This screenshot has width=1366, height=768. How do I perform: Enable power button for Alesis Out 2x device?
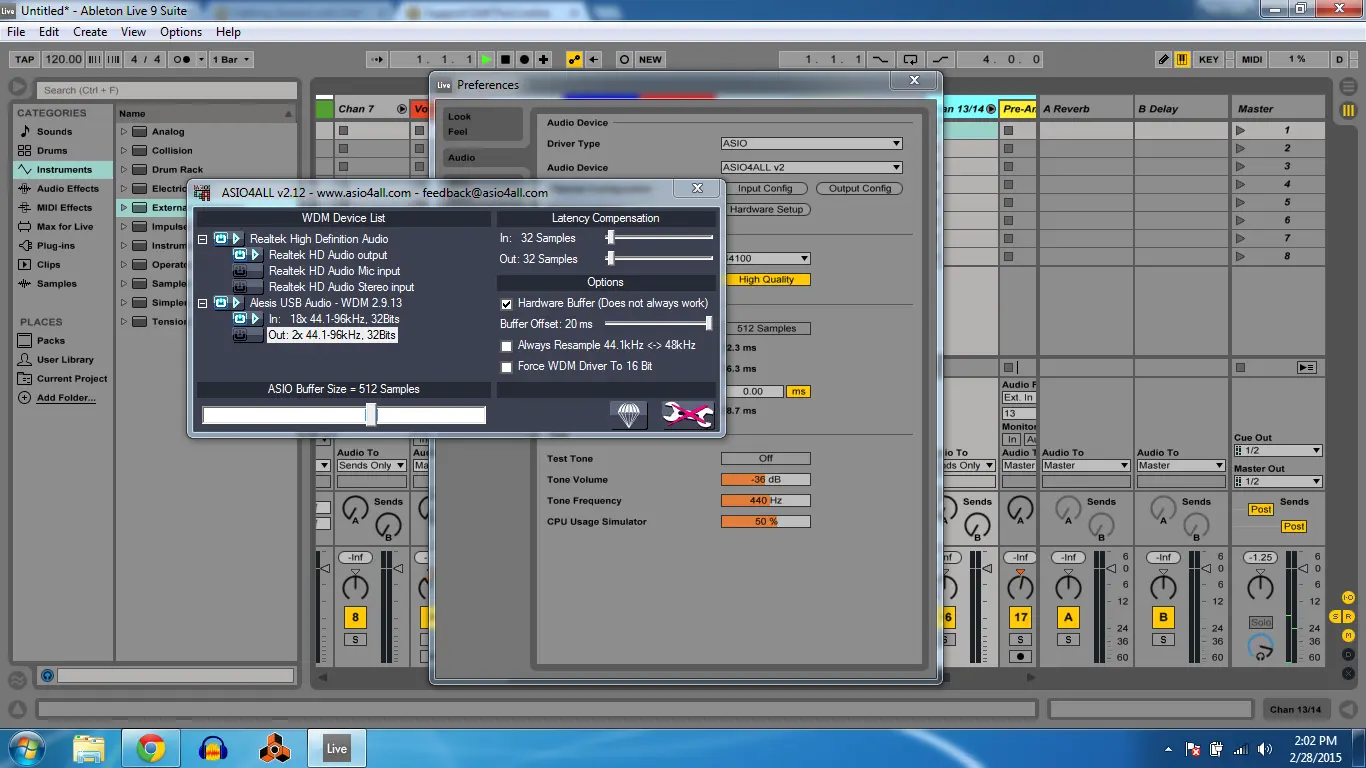[240, 335]
